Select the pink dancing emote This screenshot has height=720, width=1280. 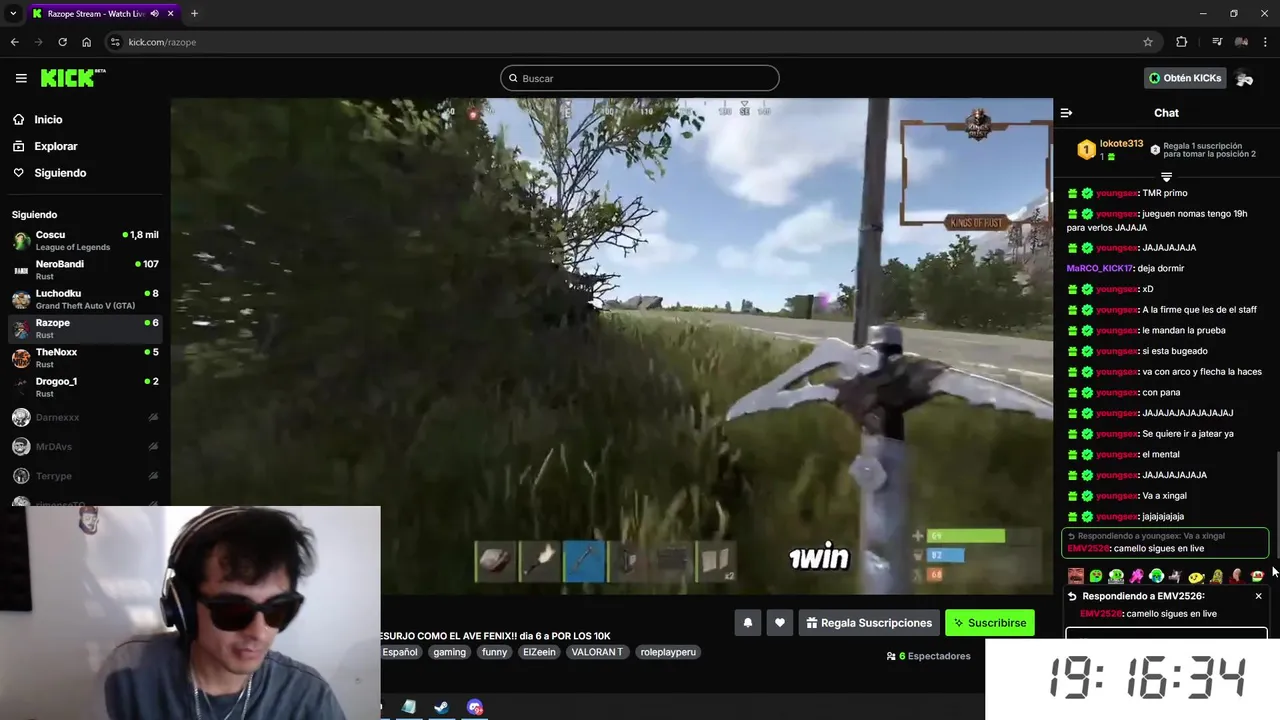point(1136,576)
